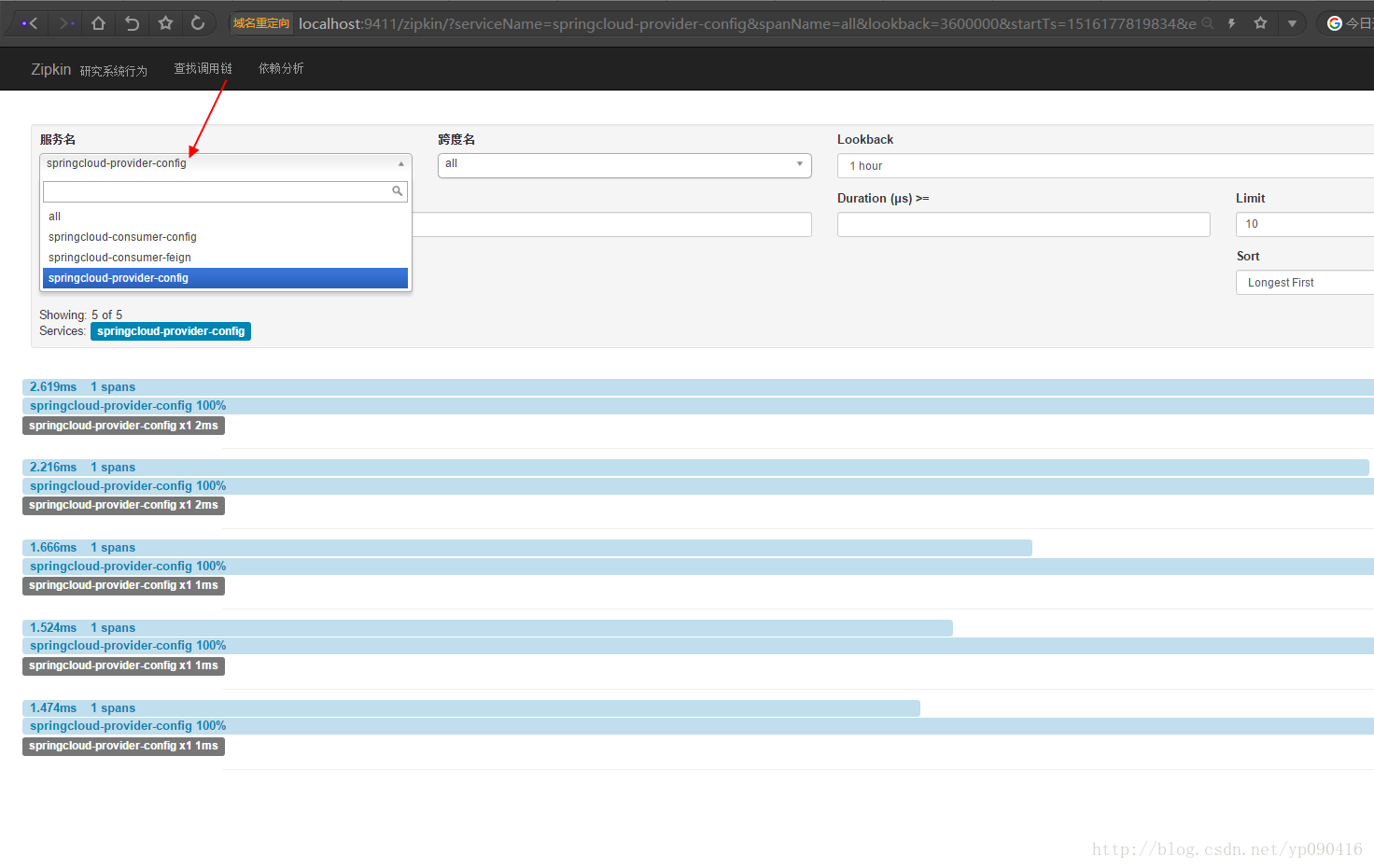Select springcloud-consumer-config in the service list
The width and height of the screenshot is (1374, 868).
(x=225, y=237)
